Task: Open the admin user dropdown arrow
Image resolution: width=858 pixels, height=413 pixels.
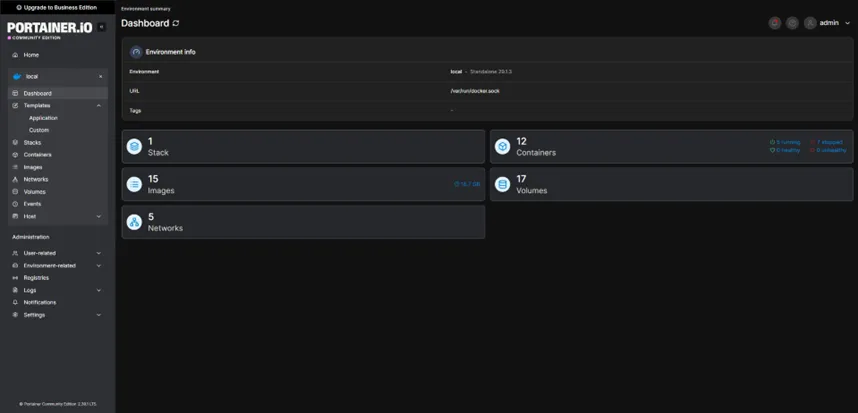Action: (848, 24)
